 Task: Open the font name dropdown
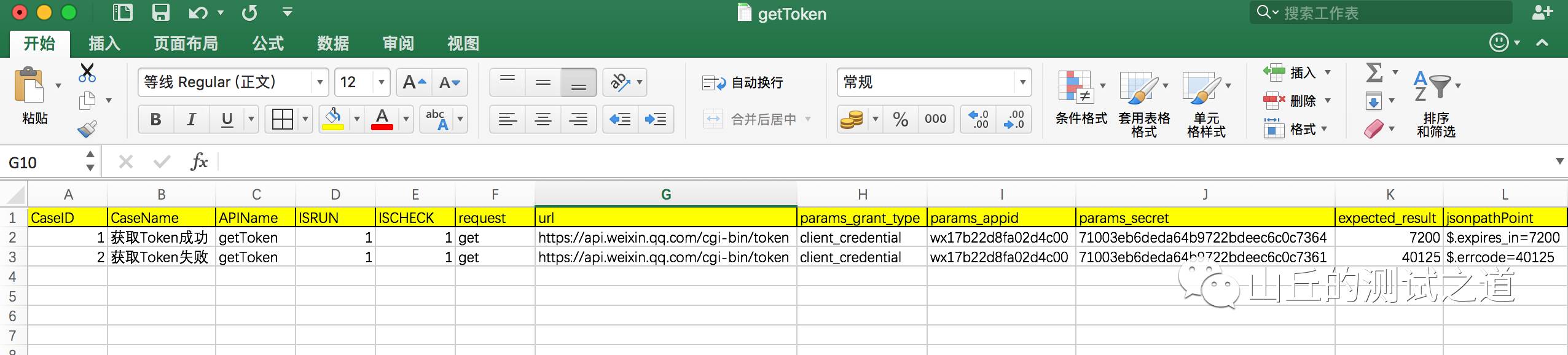coord(319,82)
